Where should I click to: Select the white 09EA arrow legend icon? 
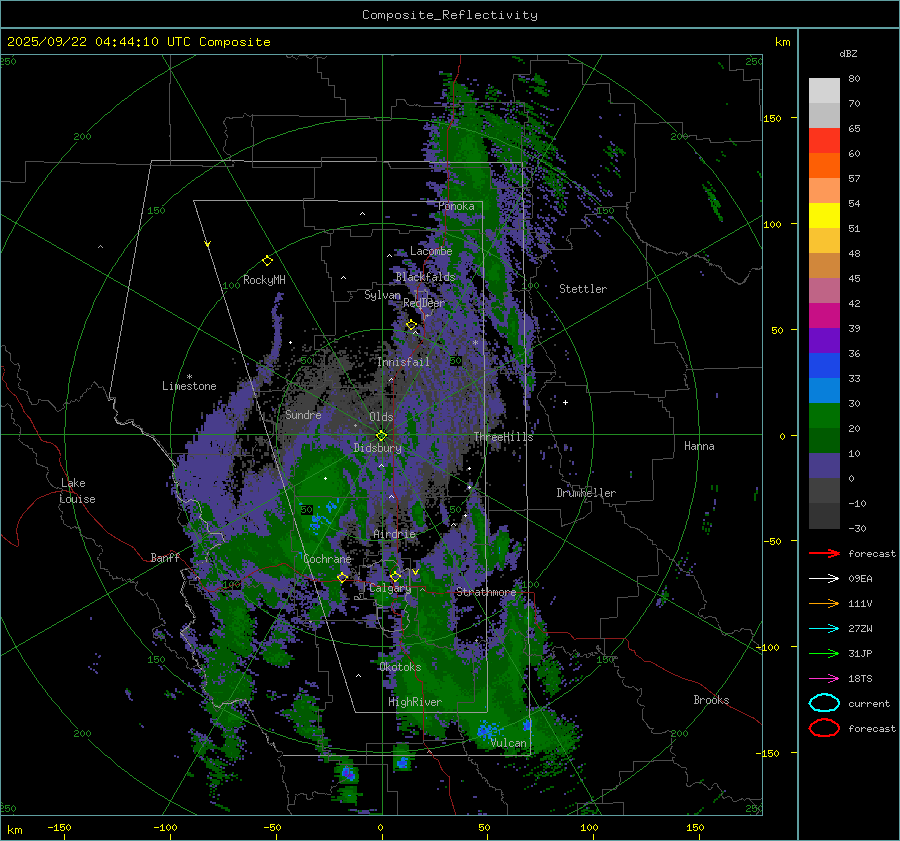coord(823,578)
